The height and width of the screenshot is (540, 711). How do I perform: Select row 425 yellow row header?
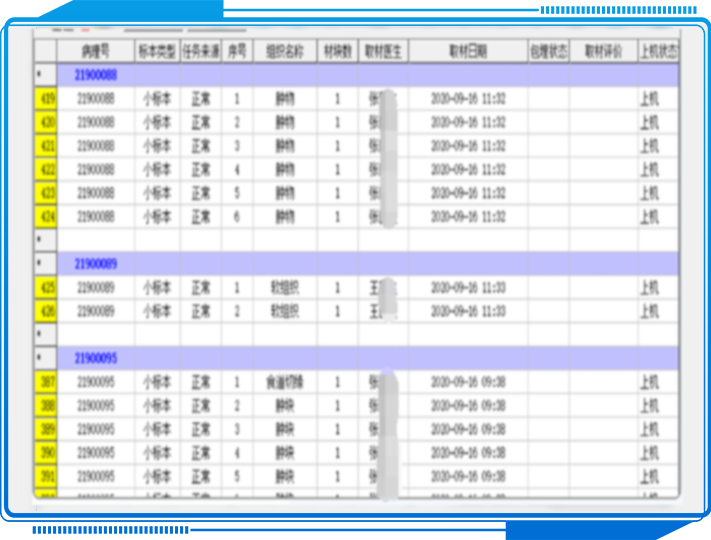coord(46,288)
